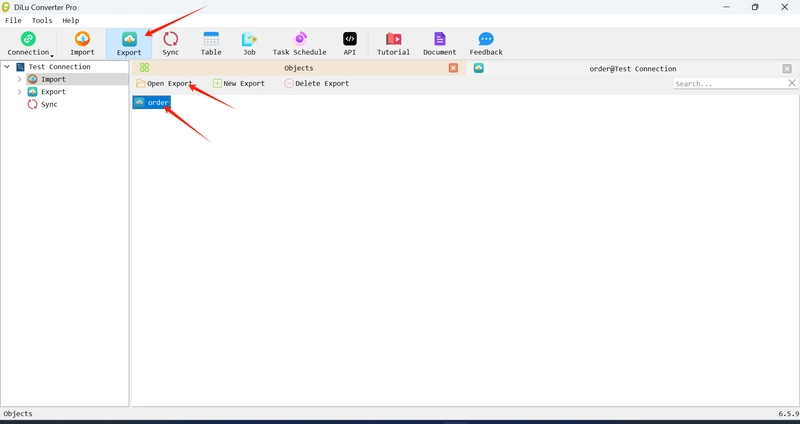Open the Task Schedule toolbar icon

299,43
